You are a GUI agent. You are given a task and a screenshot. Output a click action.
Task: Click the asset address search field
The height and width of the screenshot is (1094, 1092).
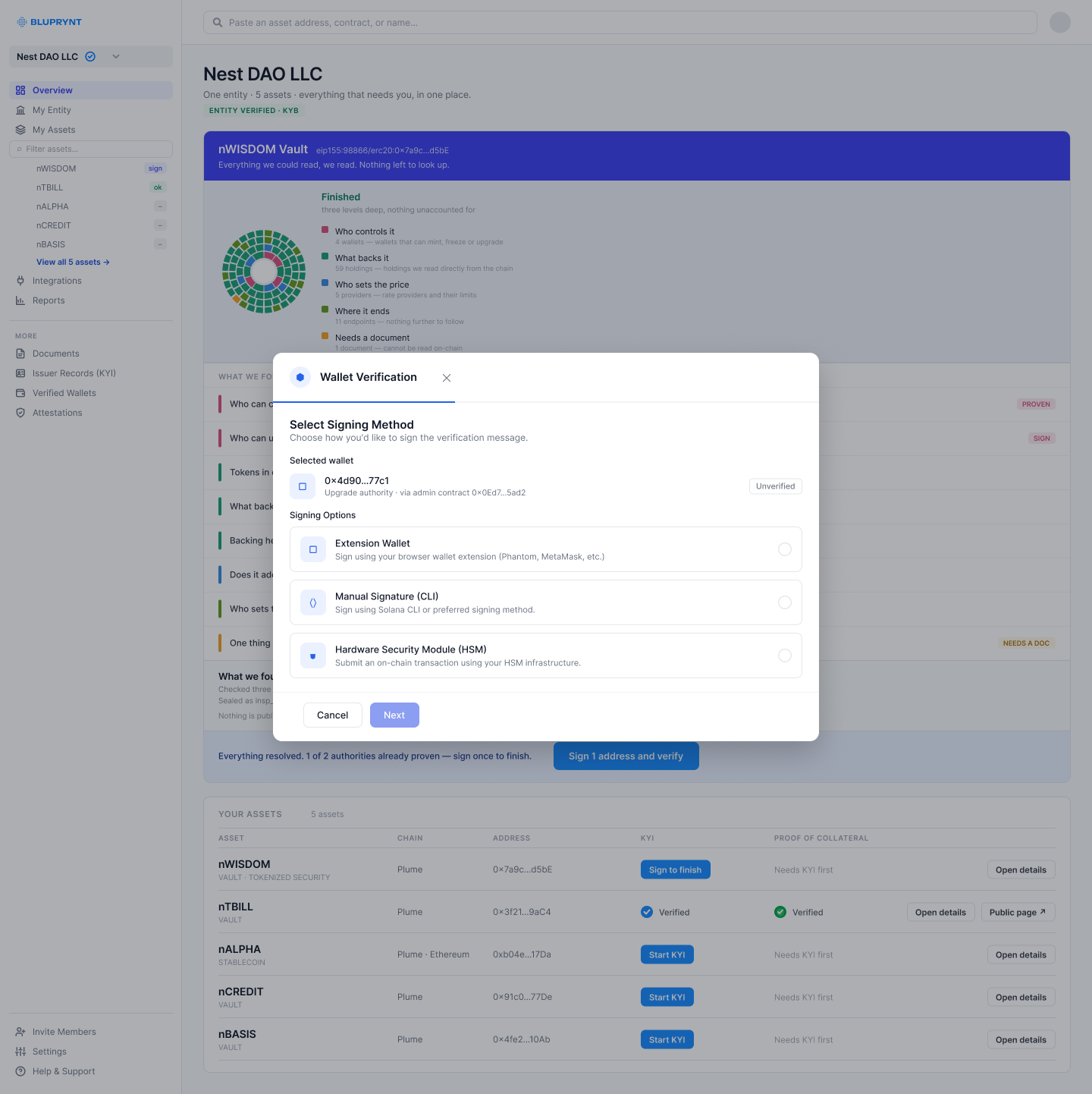point(620,23)
